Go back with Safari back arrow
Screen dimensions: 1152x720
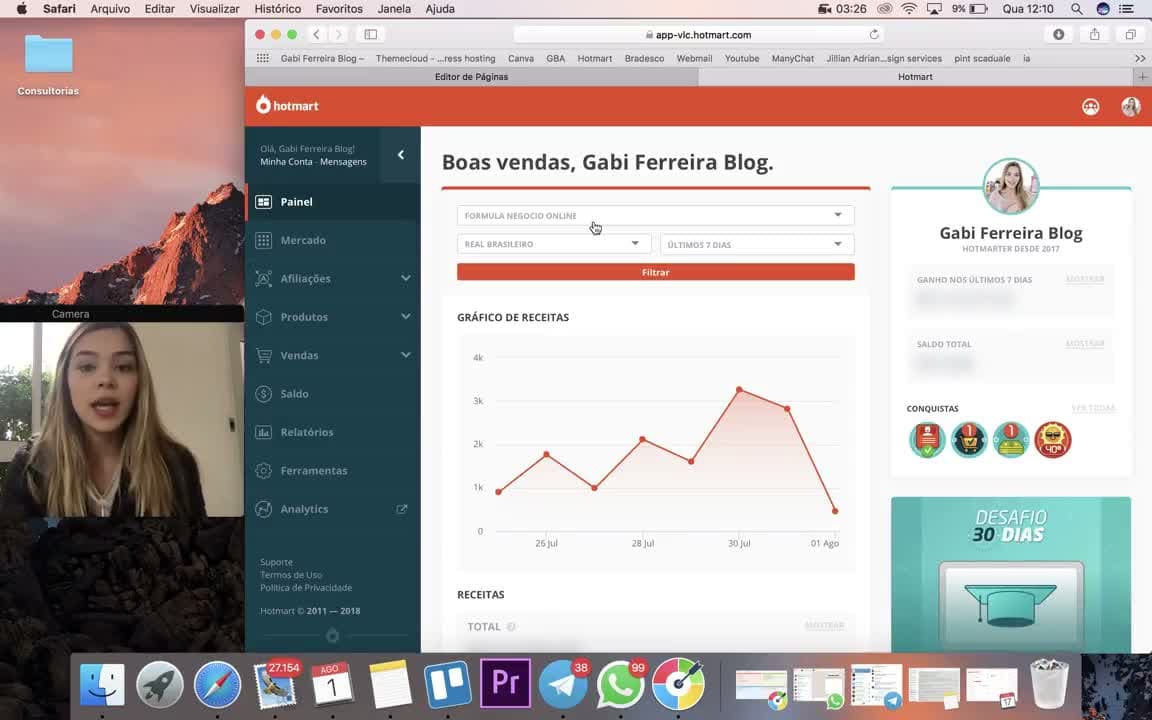click(316, 35)
